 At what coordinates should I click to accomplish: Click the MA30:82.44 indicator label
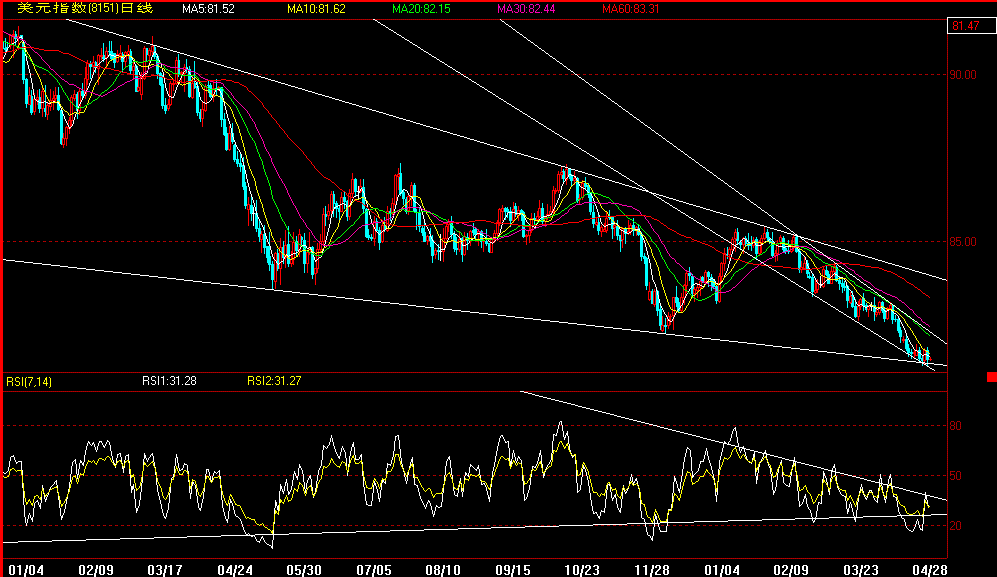(528, 9)
